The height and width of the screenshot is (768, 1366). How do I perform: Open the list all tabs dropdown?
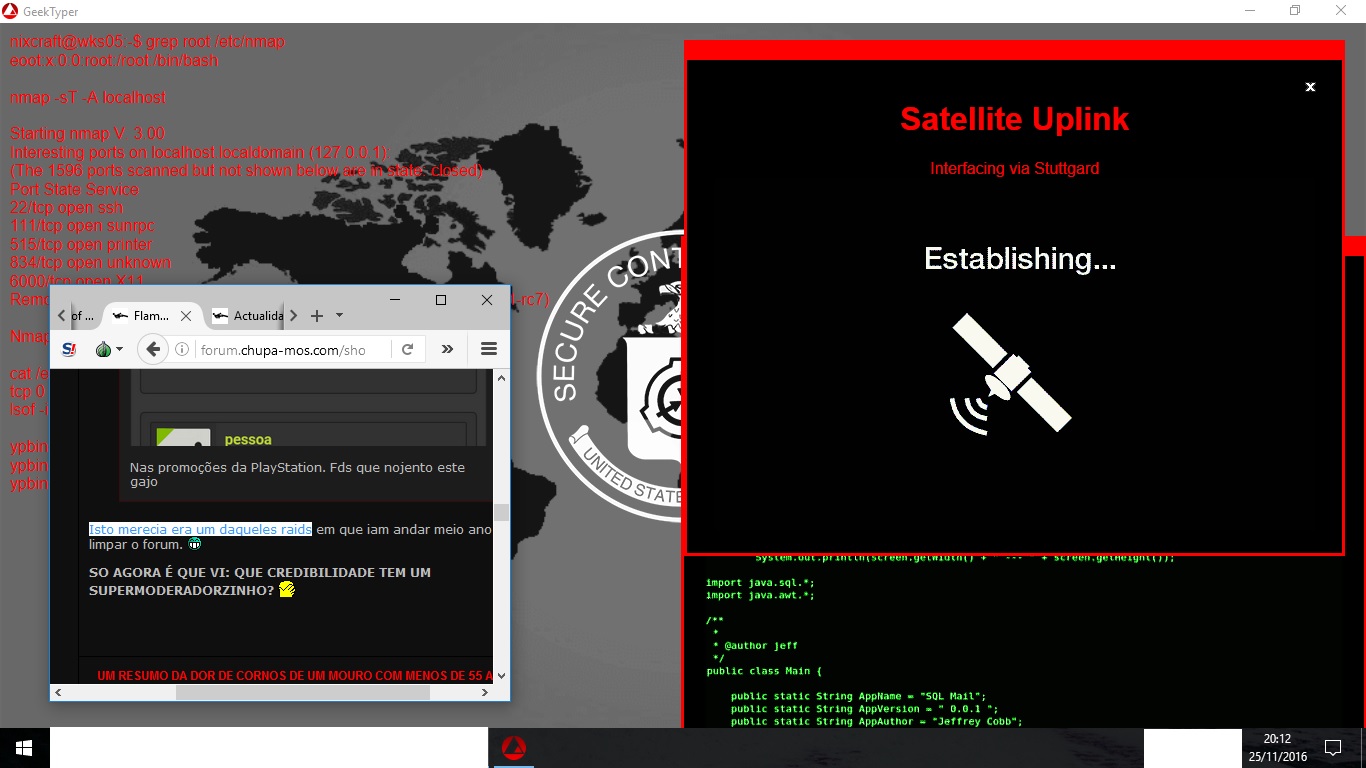click(x=340, y=315)
